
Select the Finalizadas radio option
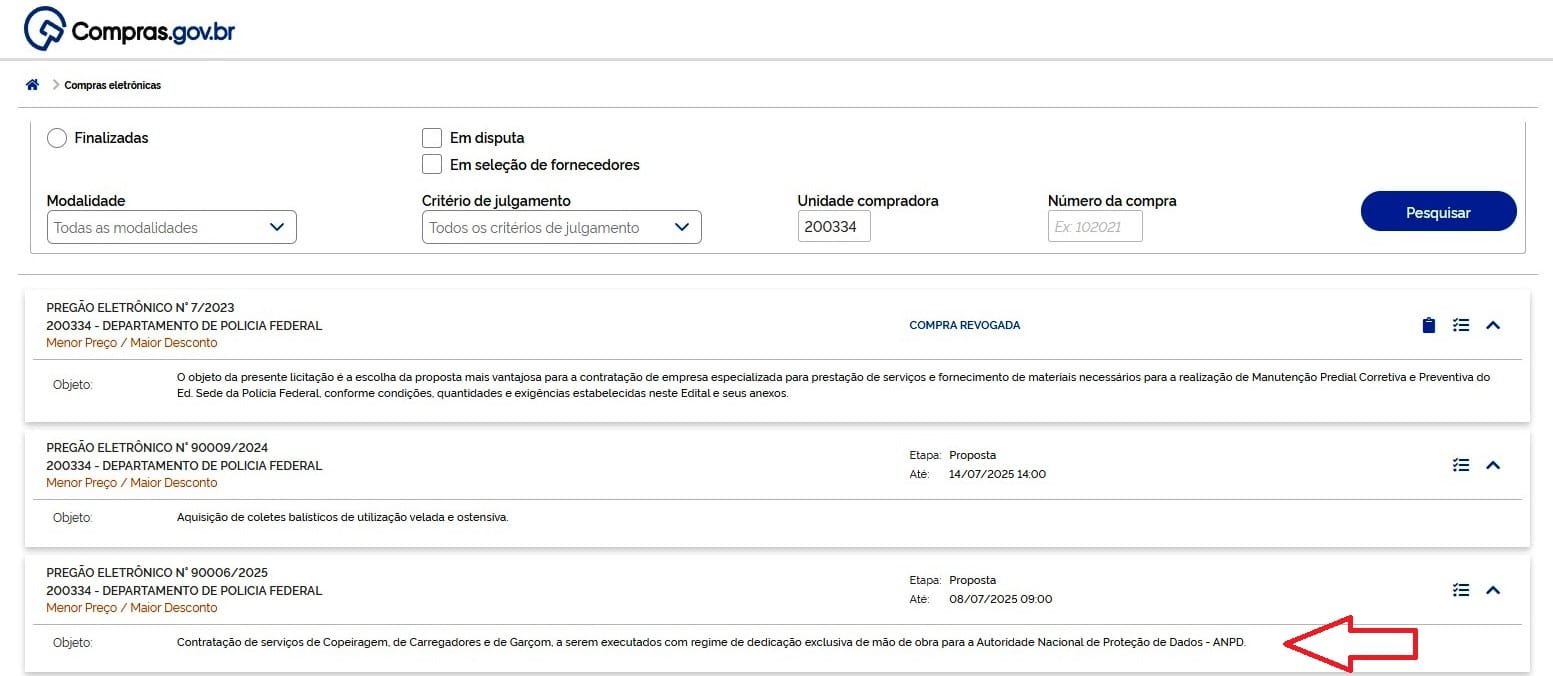(57, 138)
